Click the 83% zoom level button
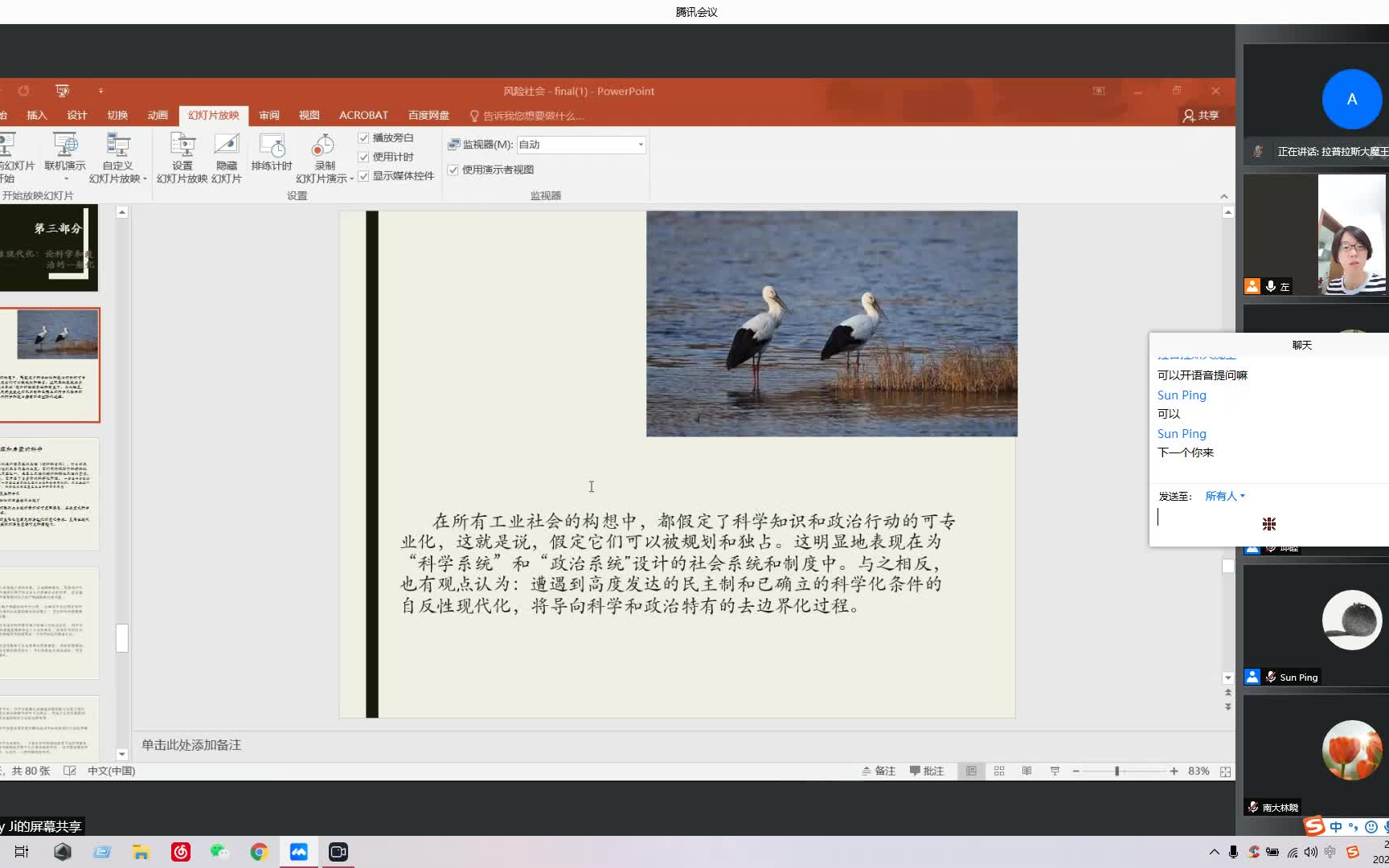The image size is (1389, 868). [1198, 771]
